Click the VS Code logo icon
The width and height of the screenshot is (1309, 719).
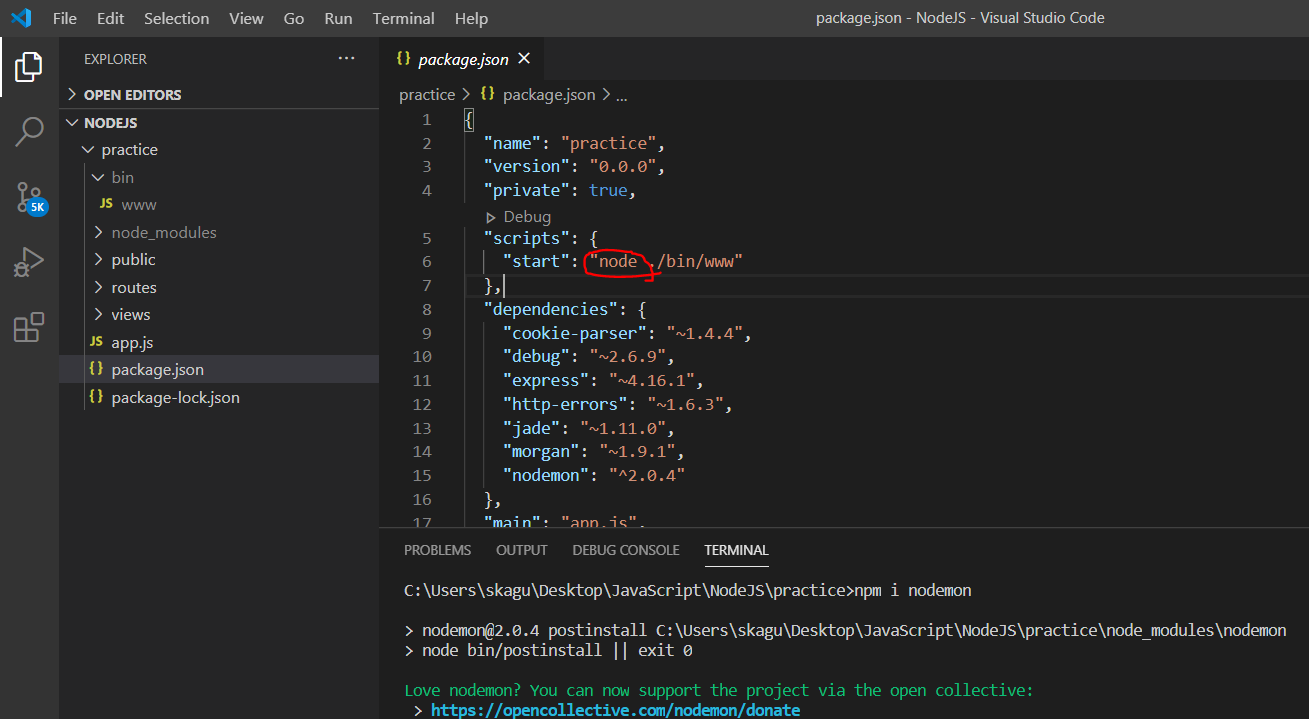tap(21, 18)
